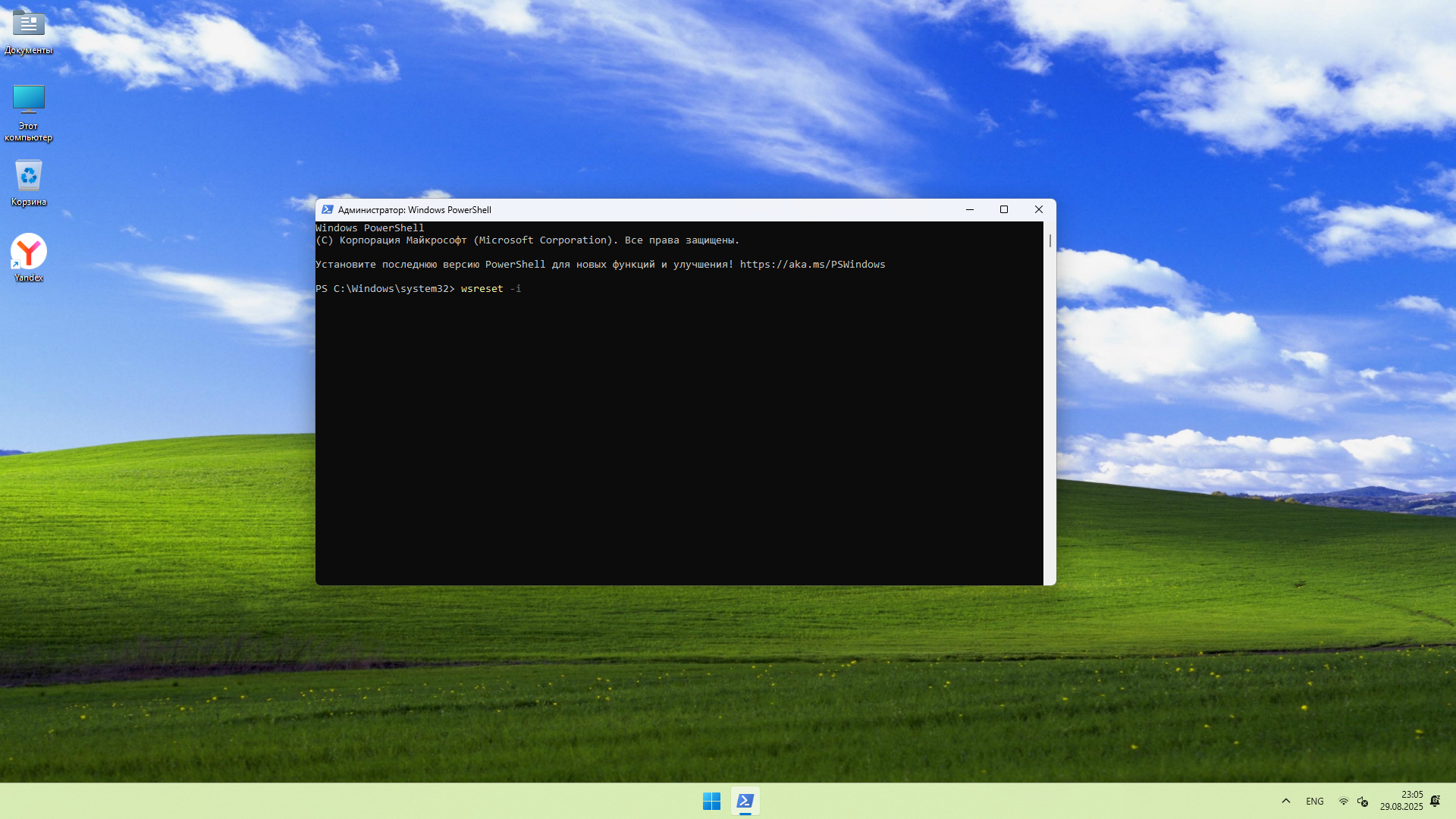
Task: Close the PowerShell window
Action: (1039, 210)
